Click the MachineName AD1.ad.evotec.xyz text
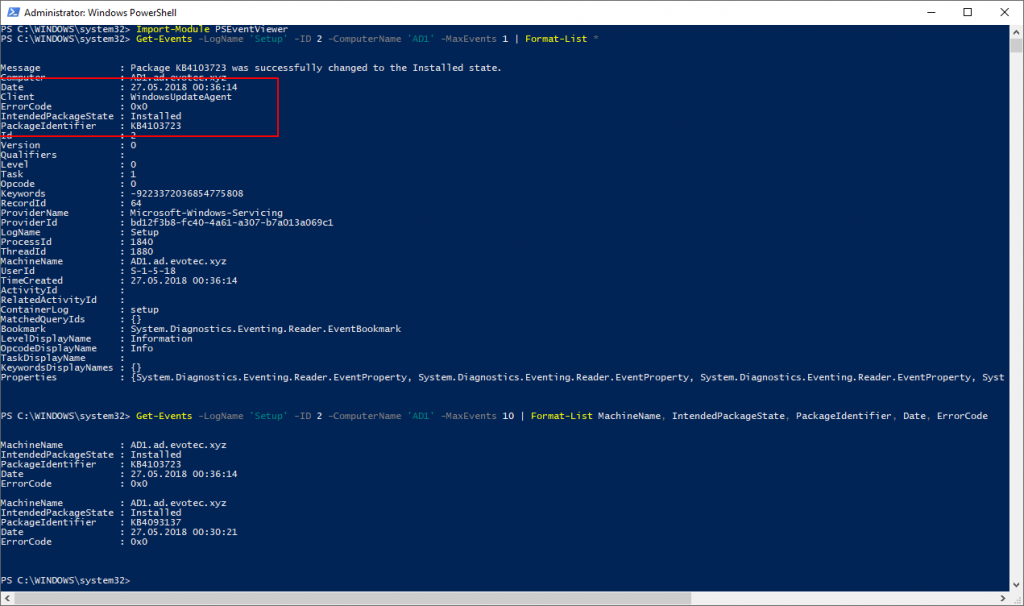This screenshot has width=1024, height=606. [x=180, y=444]
